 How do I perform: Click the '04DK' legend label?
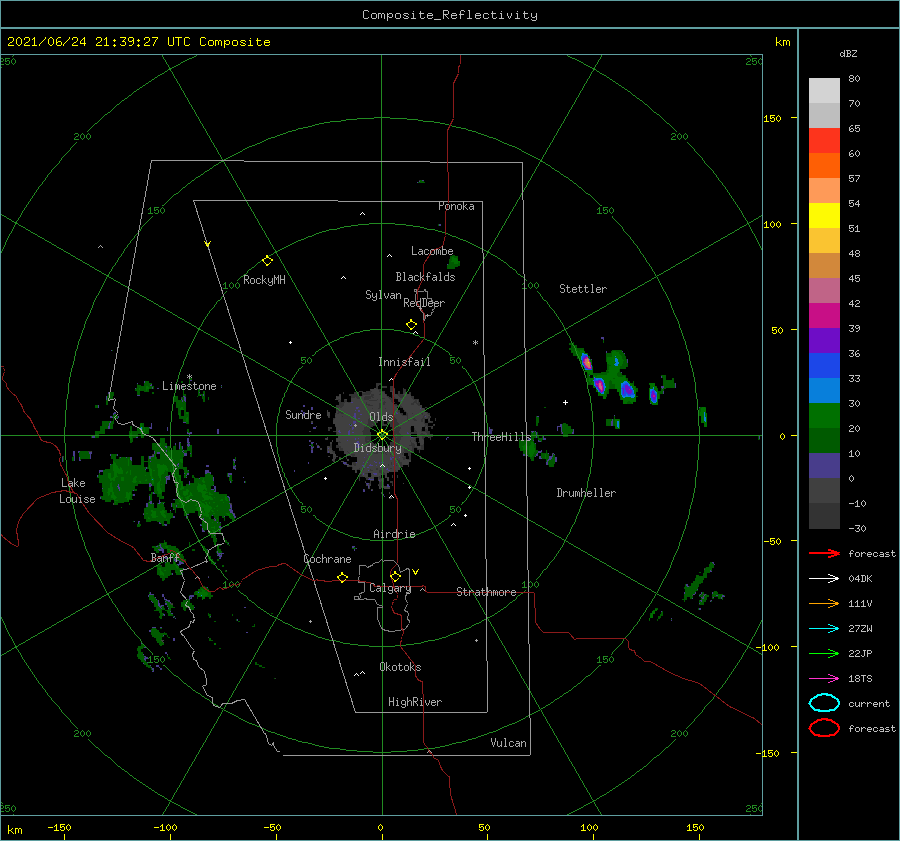point(860,578)
